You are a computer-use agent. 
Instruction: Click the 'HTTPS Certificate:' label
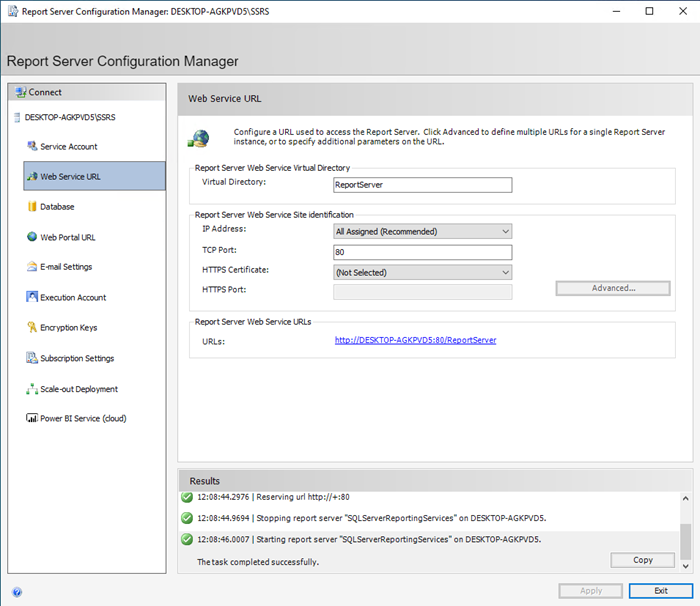235,270
